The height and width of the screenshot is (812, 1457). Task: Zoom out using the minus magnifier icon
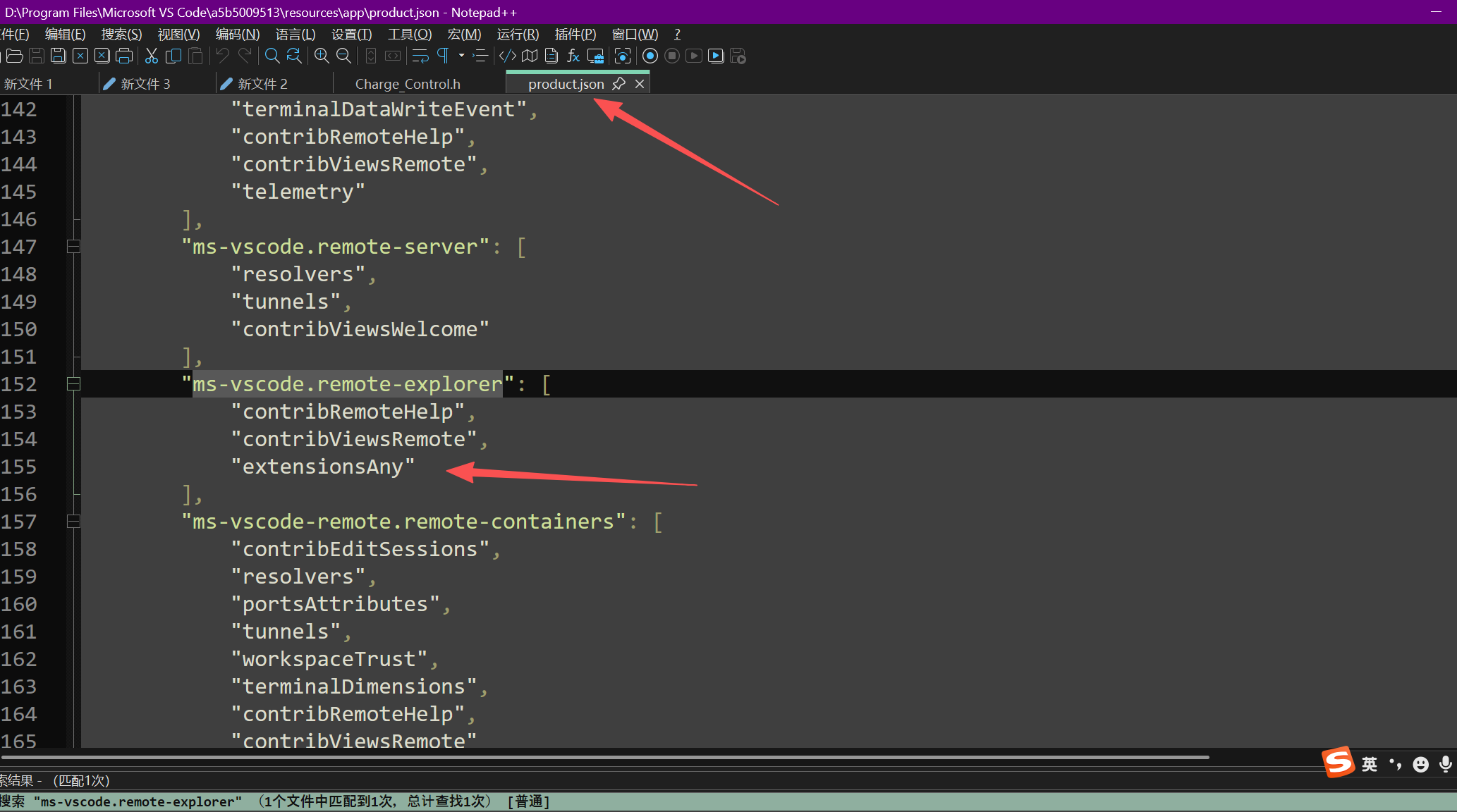[x=343, y=56]
